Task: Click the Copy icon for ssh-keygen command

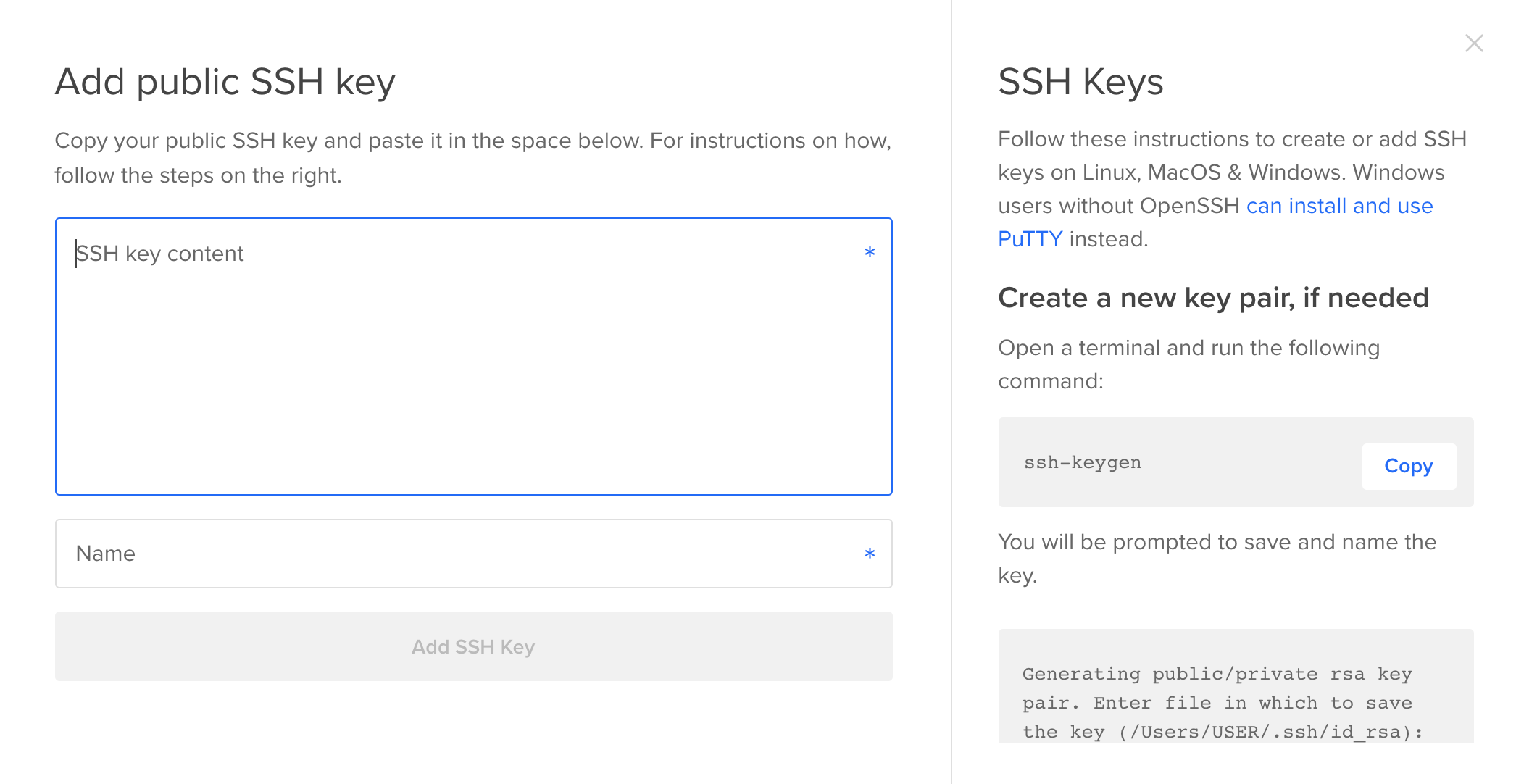Action: [1408, 466]
